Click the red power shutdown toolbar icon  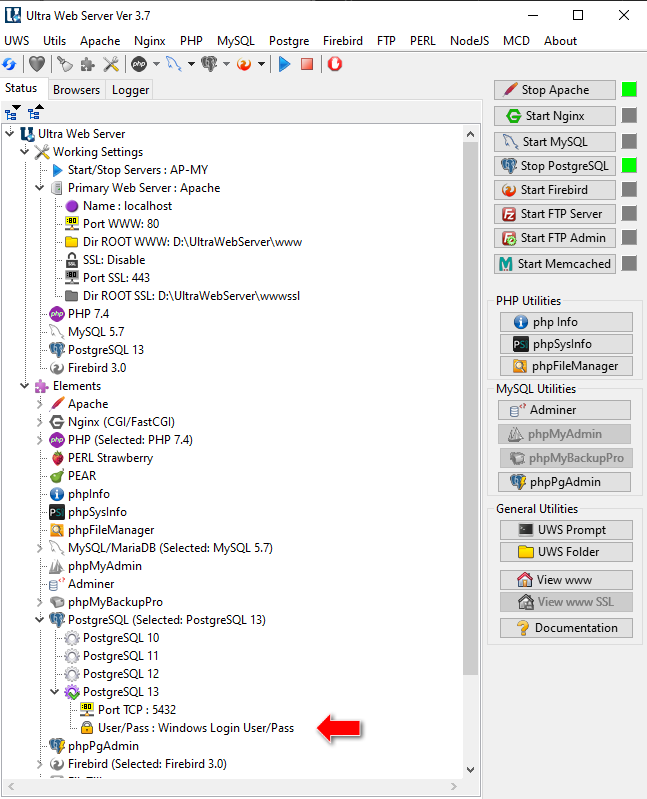coord(335,64)
